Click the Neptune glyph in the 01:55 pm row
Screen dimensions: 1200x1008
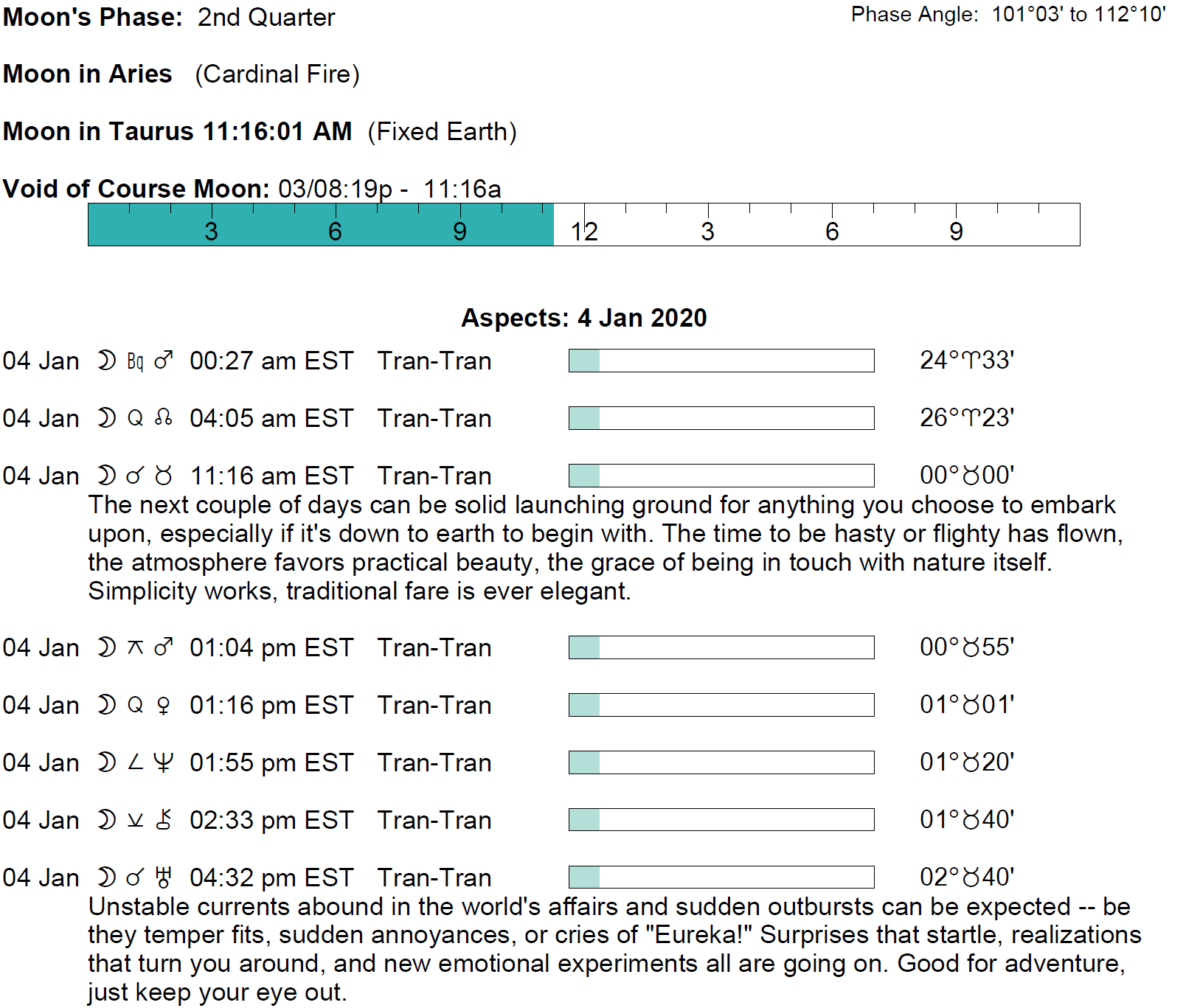click(164, 763)
